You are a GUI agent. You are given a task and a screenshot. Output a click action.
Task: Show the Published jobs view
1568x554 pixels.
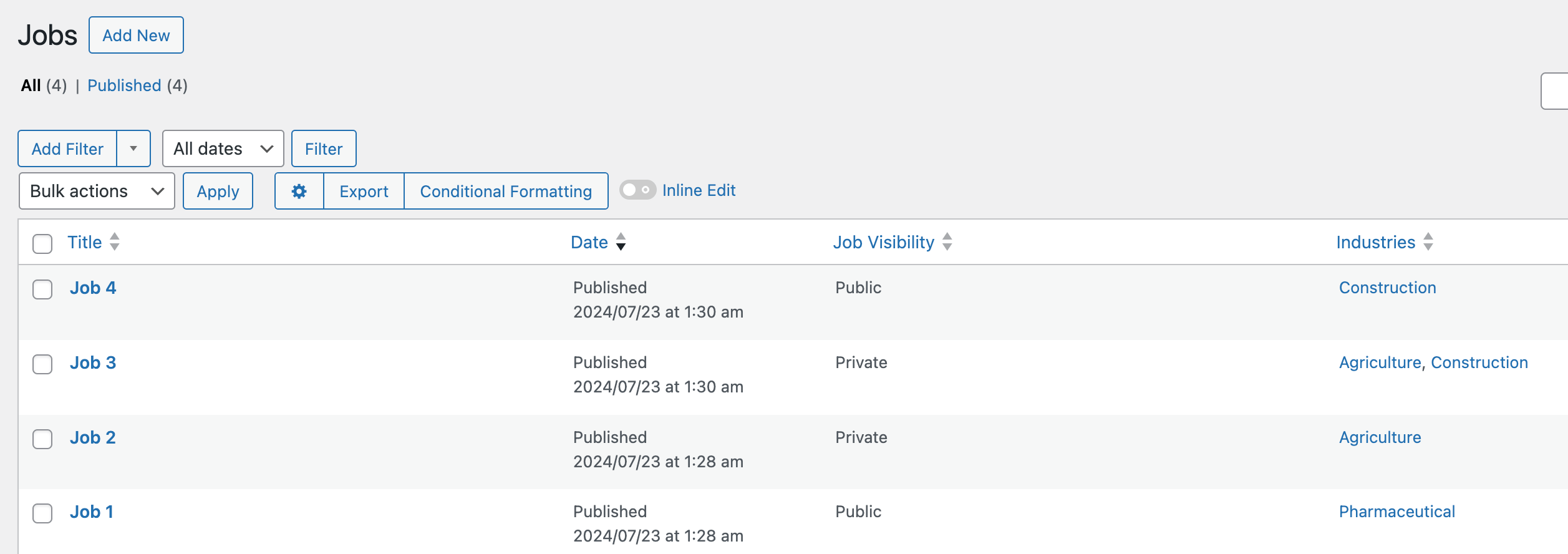pyautogui.click(x=124, y=85)
